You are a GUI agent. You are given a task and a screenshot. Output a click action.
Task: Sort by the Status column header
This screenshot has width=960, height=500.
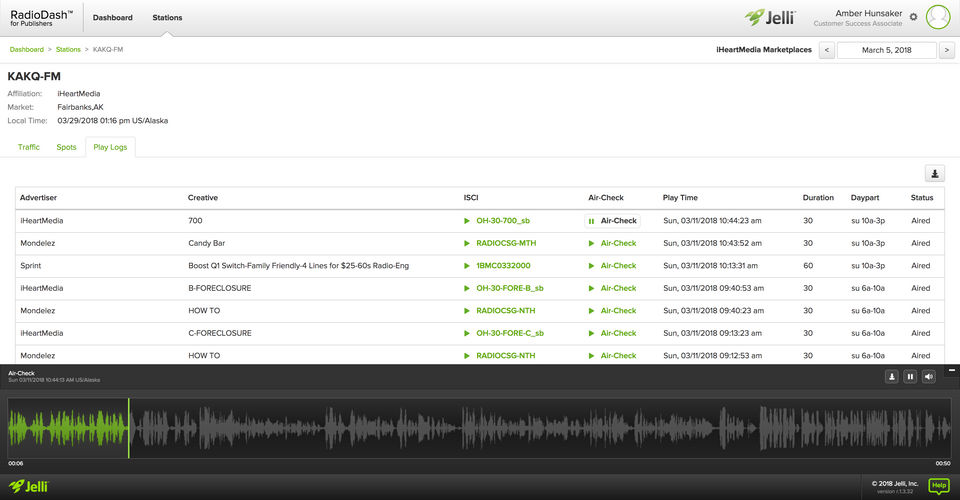pos(921,198)
